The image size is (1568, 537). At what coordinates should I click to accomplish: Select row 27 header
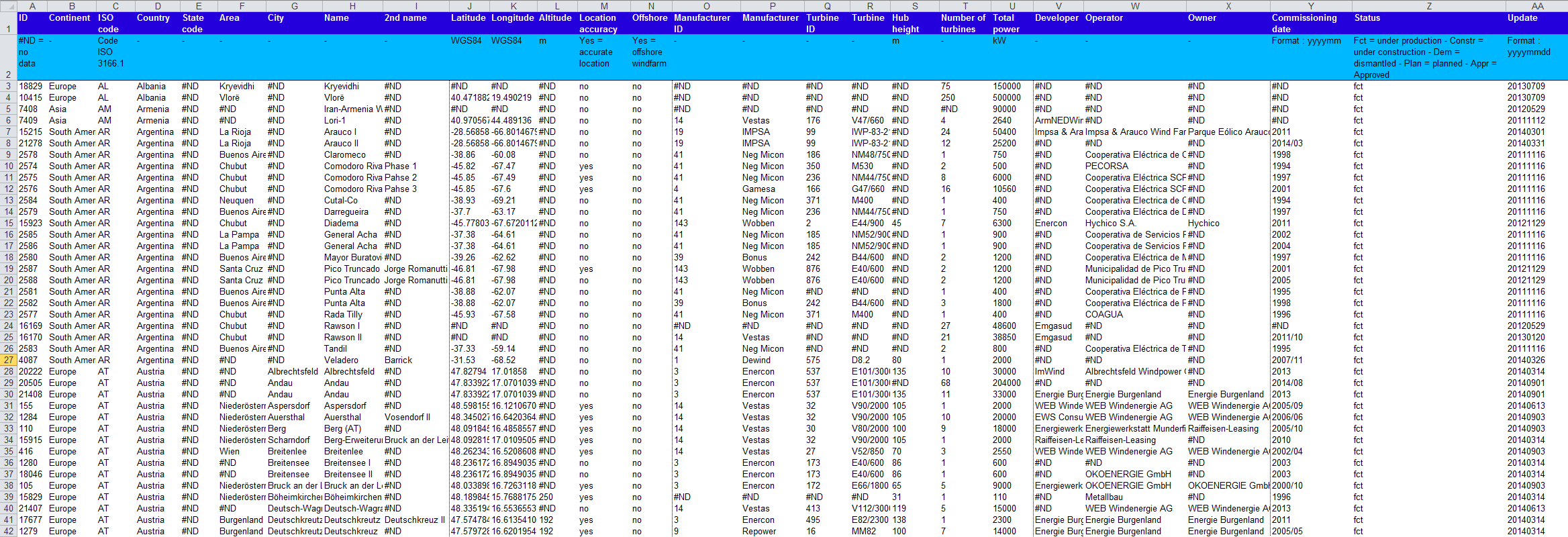pos(9,360)
